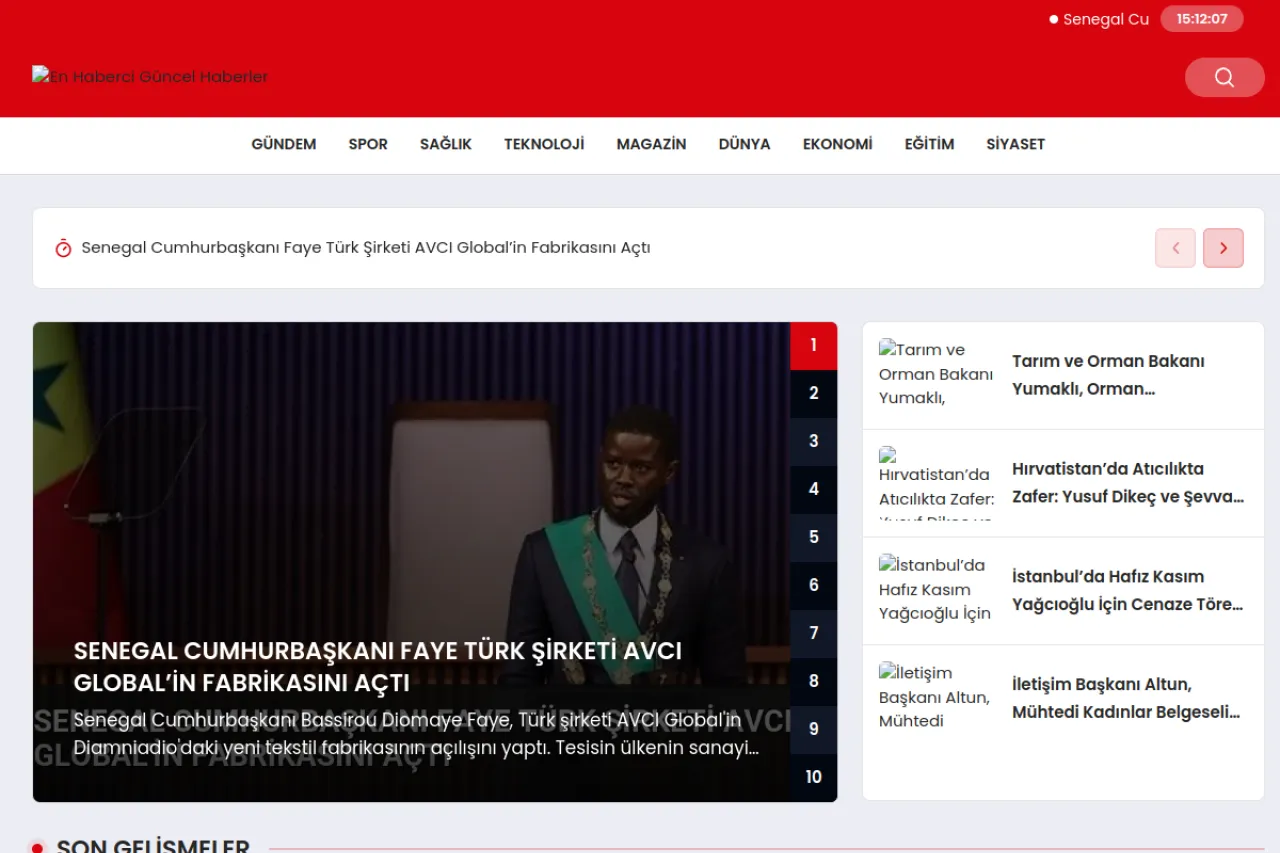Screen dimensions: 1280x853
Task: Open the search magnifier button
Action: click(1224, 77)
